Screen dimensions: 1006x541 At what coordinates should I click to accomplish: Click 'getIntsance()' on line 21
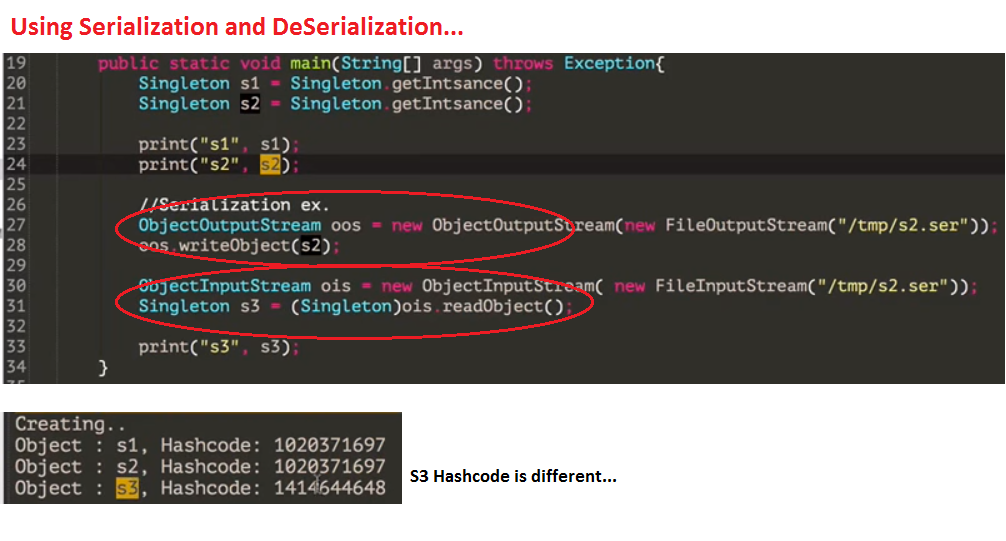(458, 104)
